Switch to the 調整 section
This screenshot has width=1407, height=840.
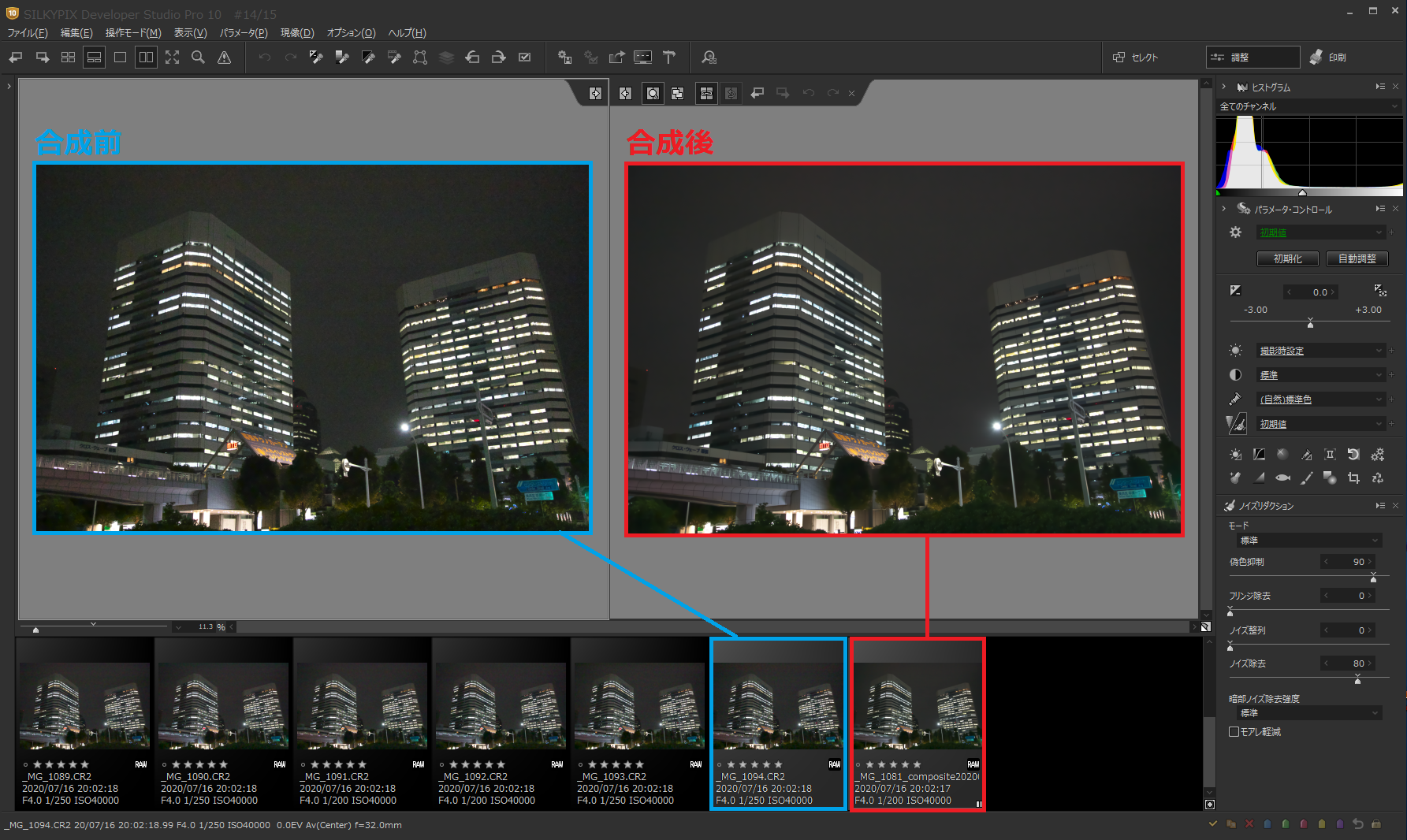tap(1253, 58)
